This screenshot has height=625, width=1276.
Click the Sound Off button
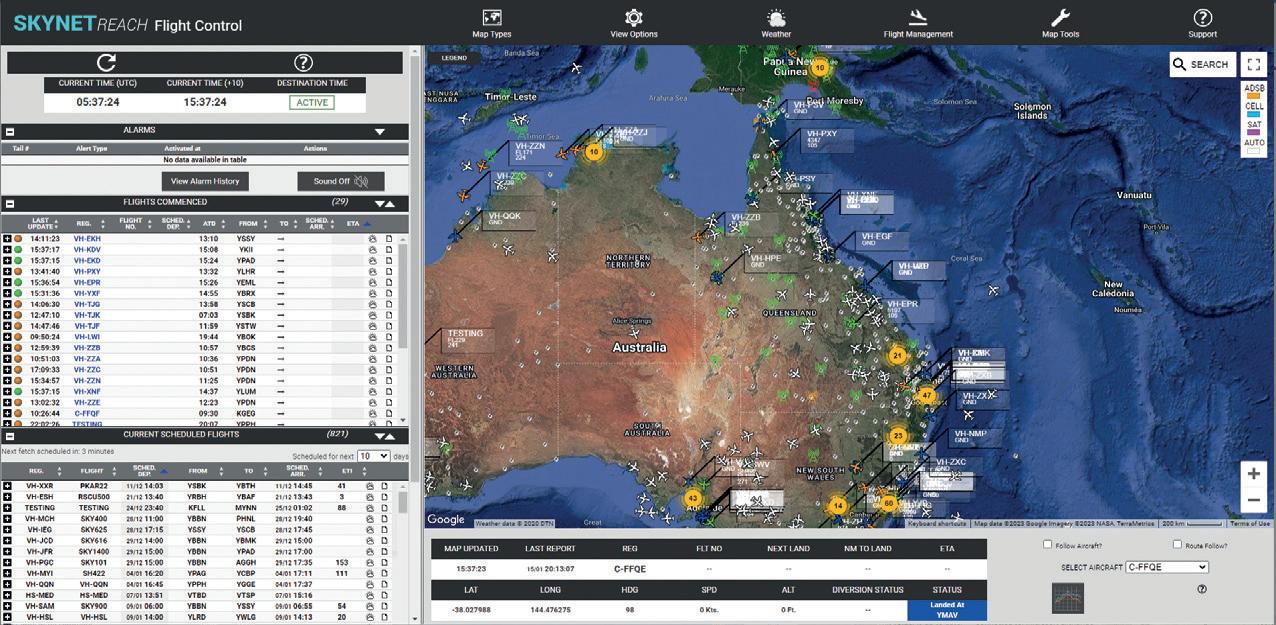341,181
